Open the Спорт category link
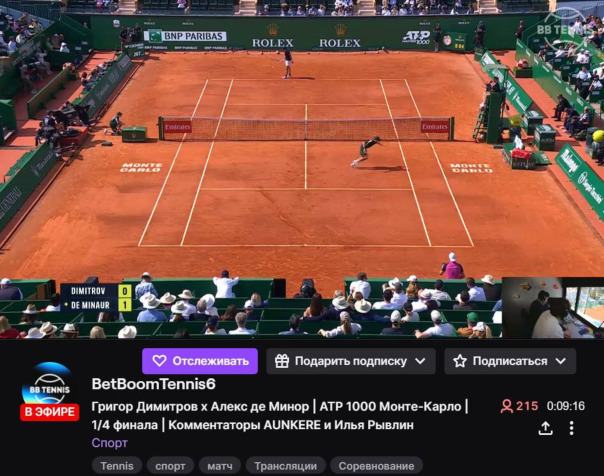 [x=109, y=443]
